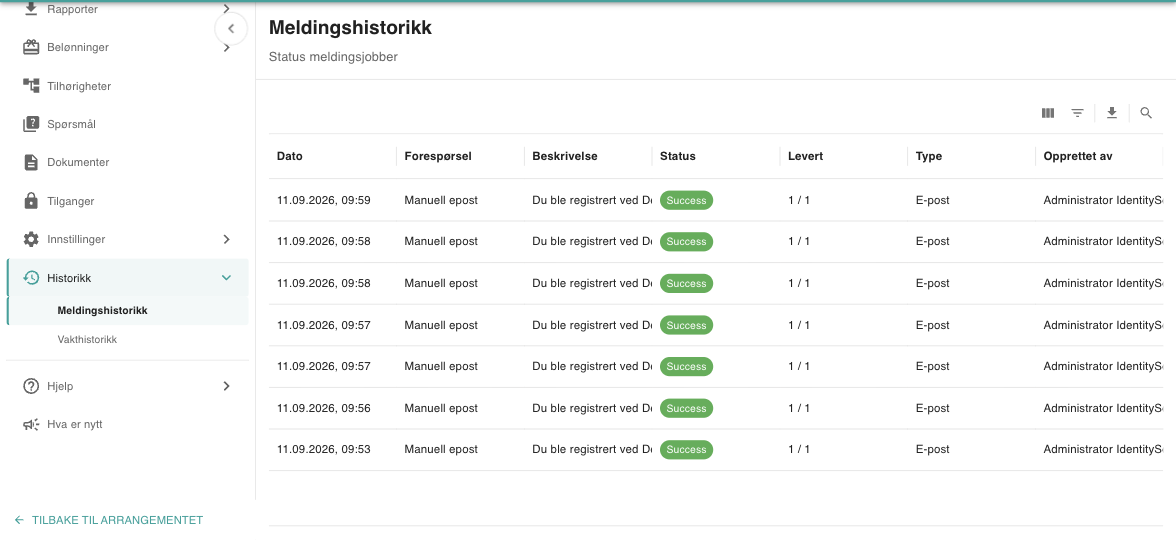The width and height of the screenshot is (1176, 540).
Task: Open the column visibility selector icon
Action: [x=1048, y=113]
